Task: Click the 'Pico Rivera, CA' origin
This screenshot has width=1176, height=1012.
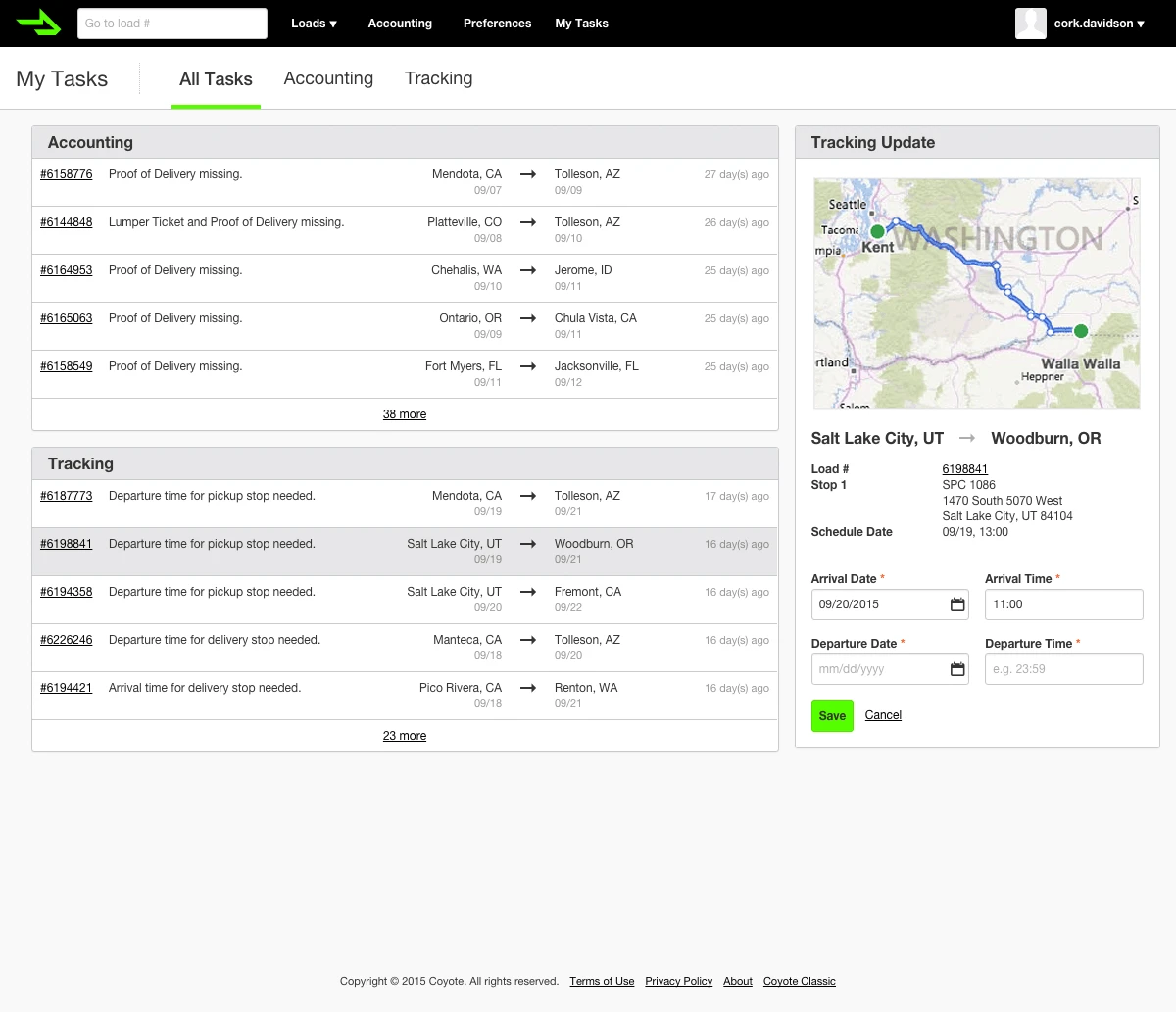Action: coord(461,688)
